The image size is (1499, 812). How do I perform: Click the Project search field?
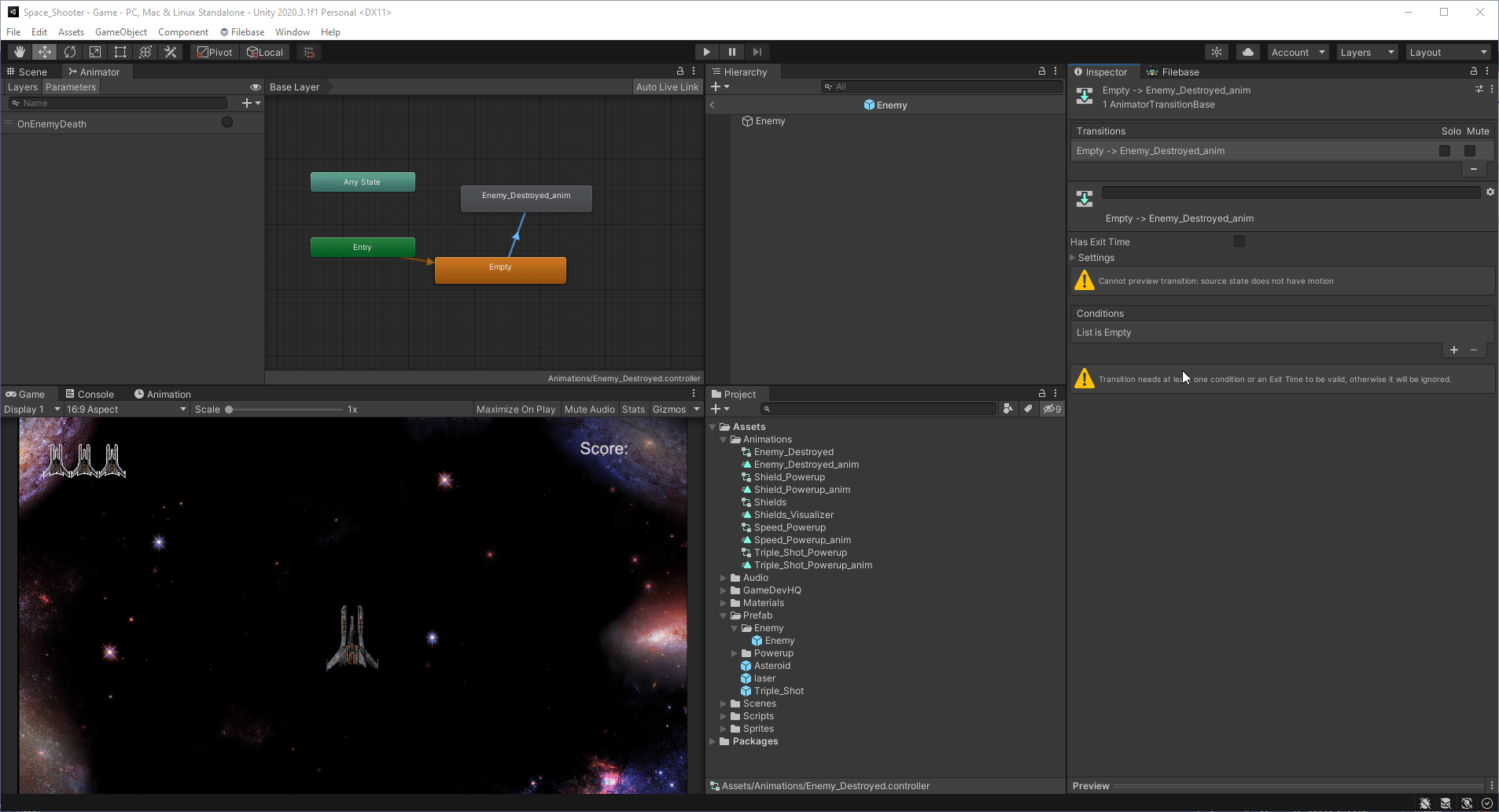click(878, 409)
